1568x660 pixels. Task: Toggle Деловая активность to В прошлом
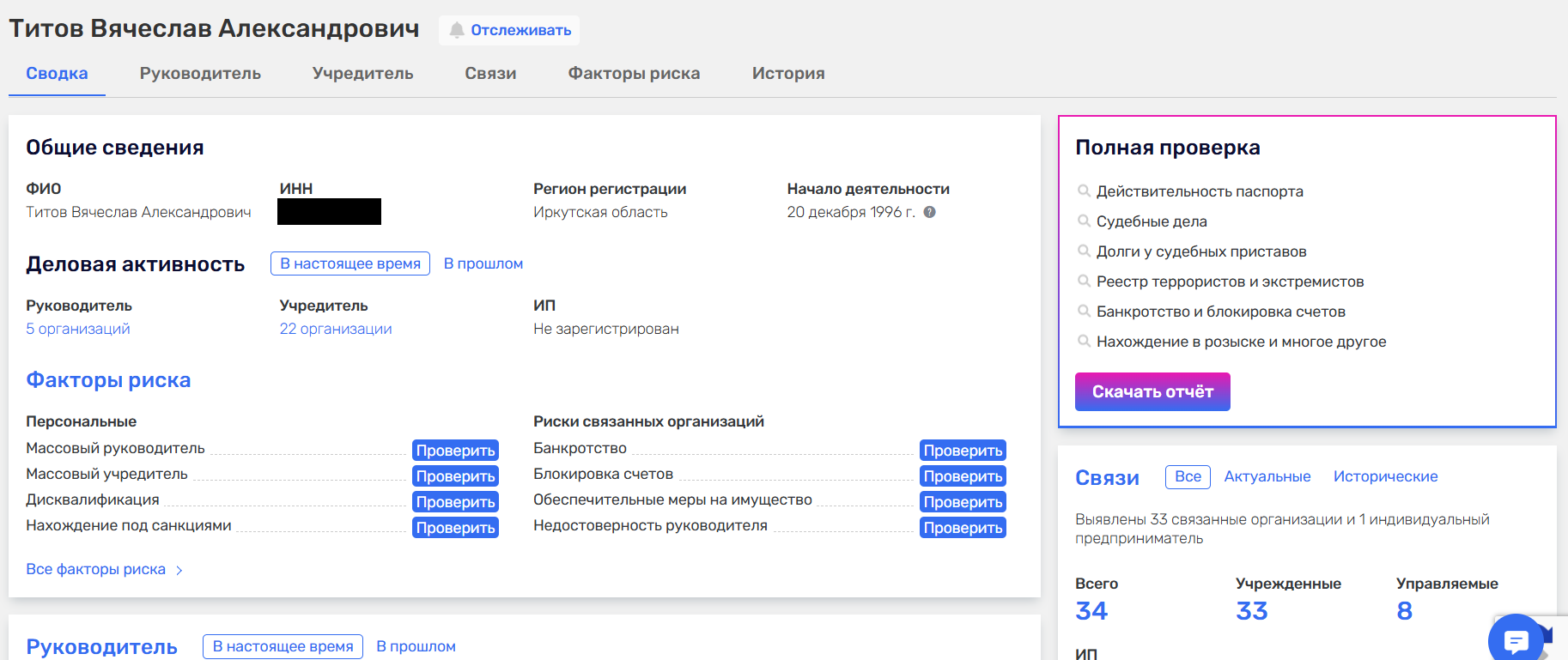point(483,263)
